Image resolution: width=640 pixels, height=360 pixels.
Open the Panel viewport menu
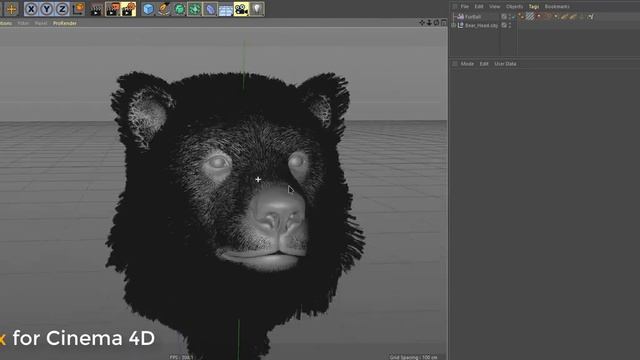click(41, 23)
